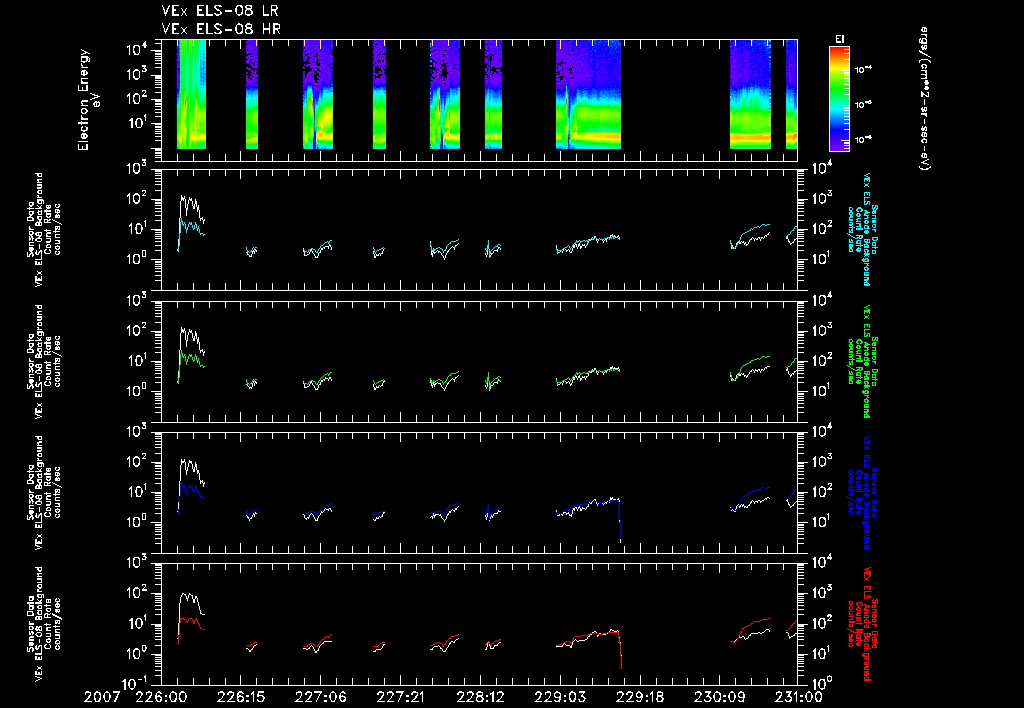Select the "Electron Energy eV" axis label

point(87,100)
